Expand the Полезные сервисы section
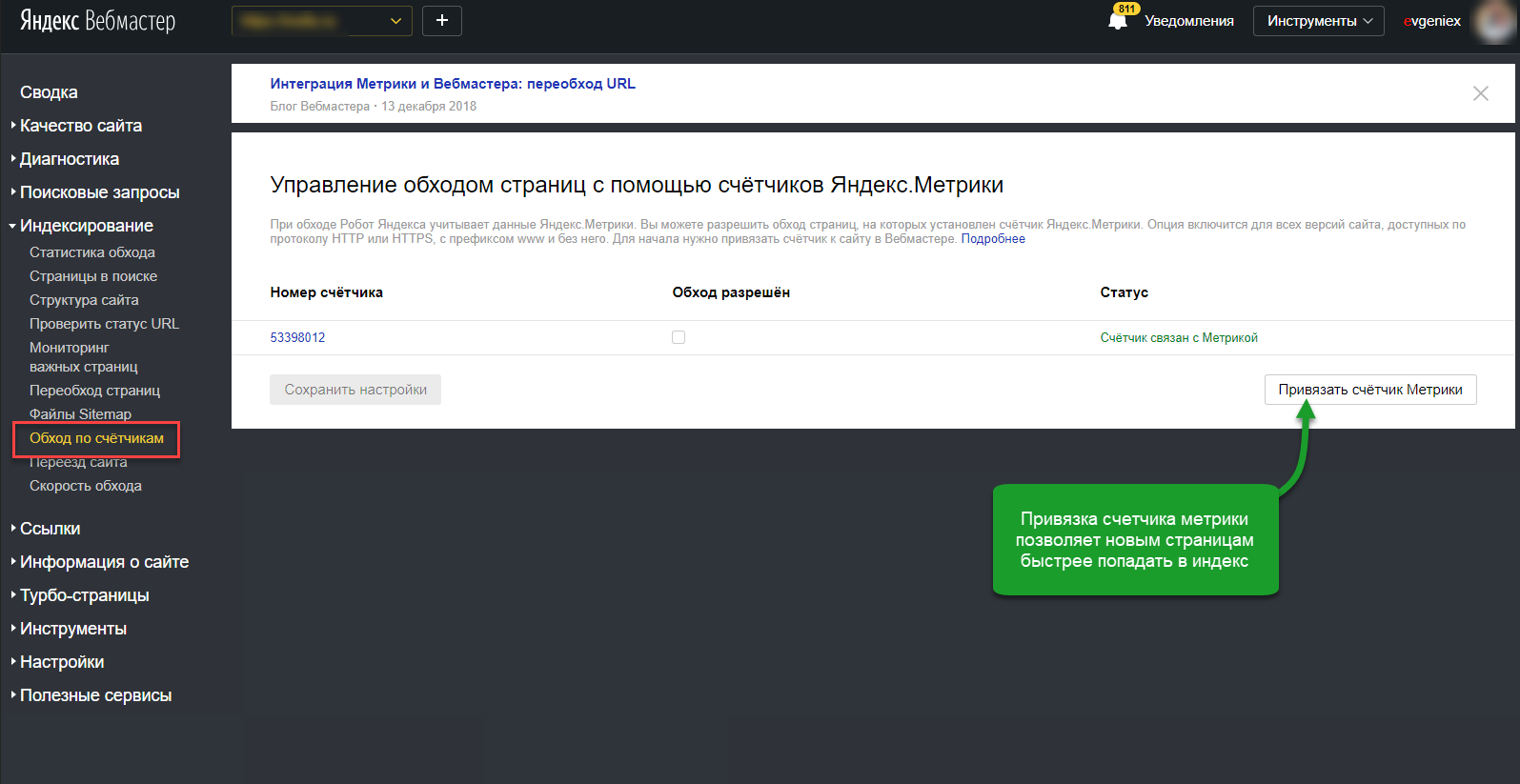 (95, 695)
